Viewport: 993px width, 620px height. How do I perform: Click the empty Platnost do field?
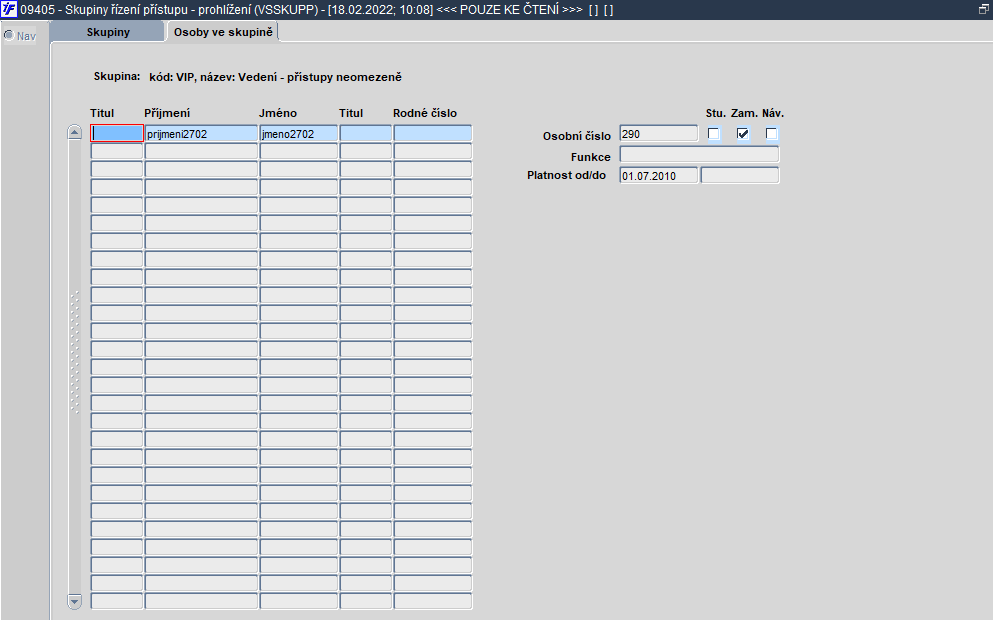tap(740, 175)
